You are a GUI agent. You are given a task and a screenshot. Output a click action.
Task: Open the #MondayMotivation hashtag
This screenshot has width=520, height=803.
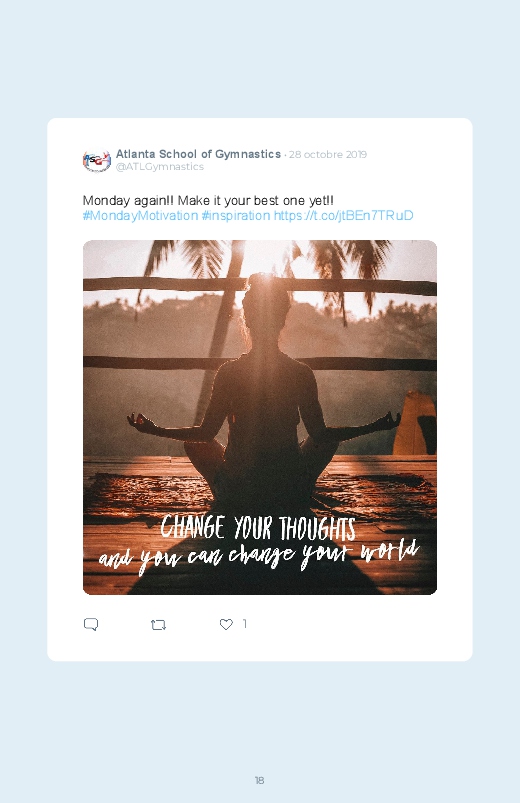point(140,215)
